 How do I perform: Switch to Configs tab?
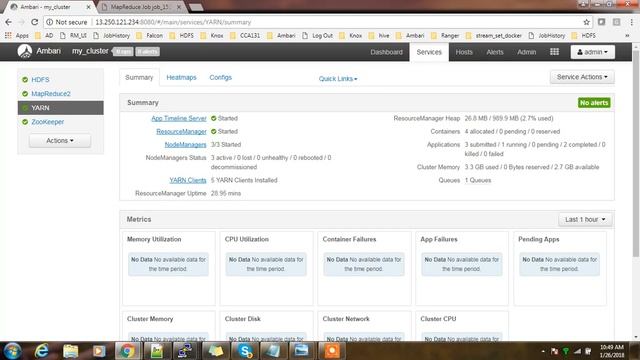click(220, 77)
